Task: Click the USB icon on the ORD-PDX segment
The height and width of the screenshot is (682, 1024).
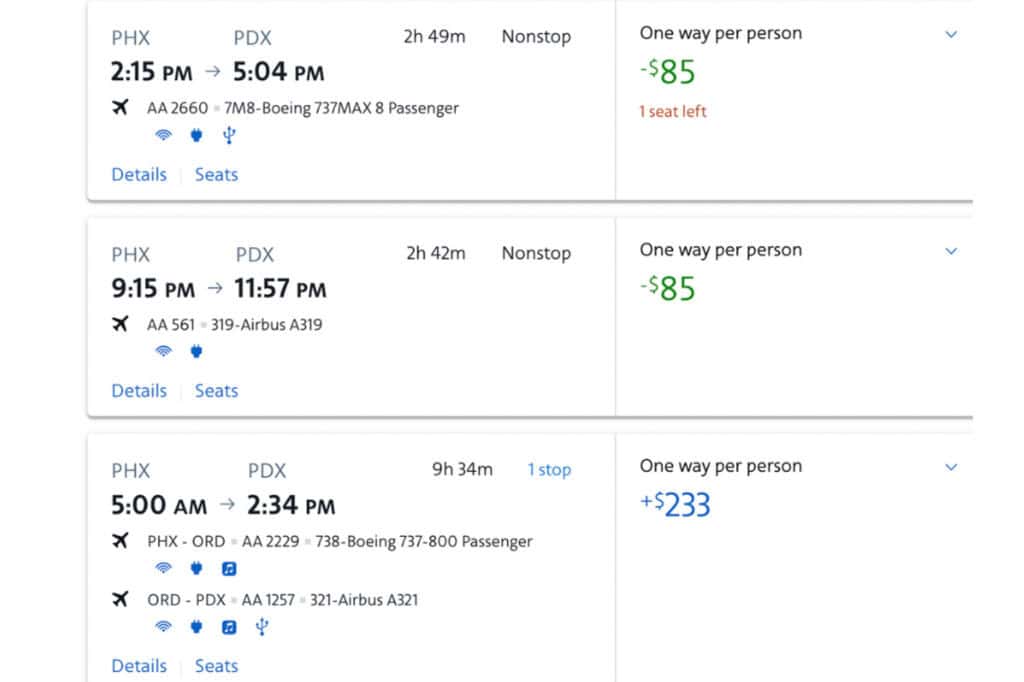Action: point(261,627)
